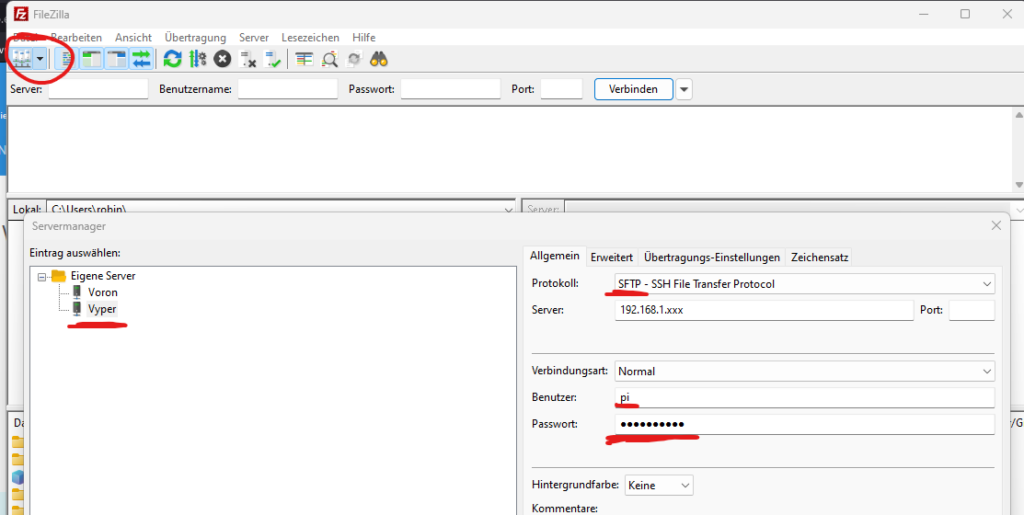Close the Servermanager dialog
The height and width of the screenshot is (515, 1024).
[996, 226]
